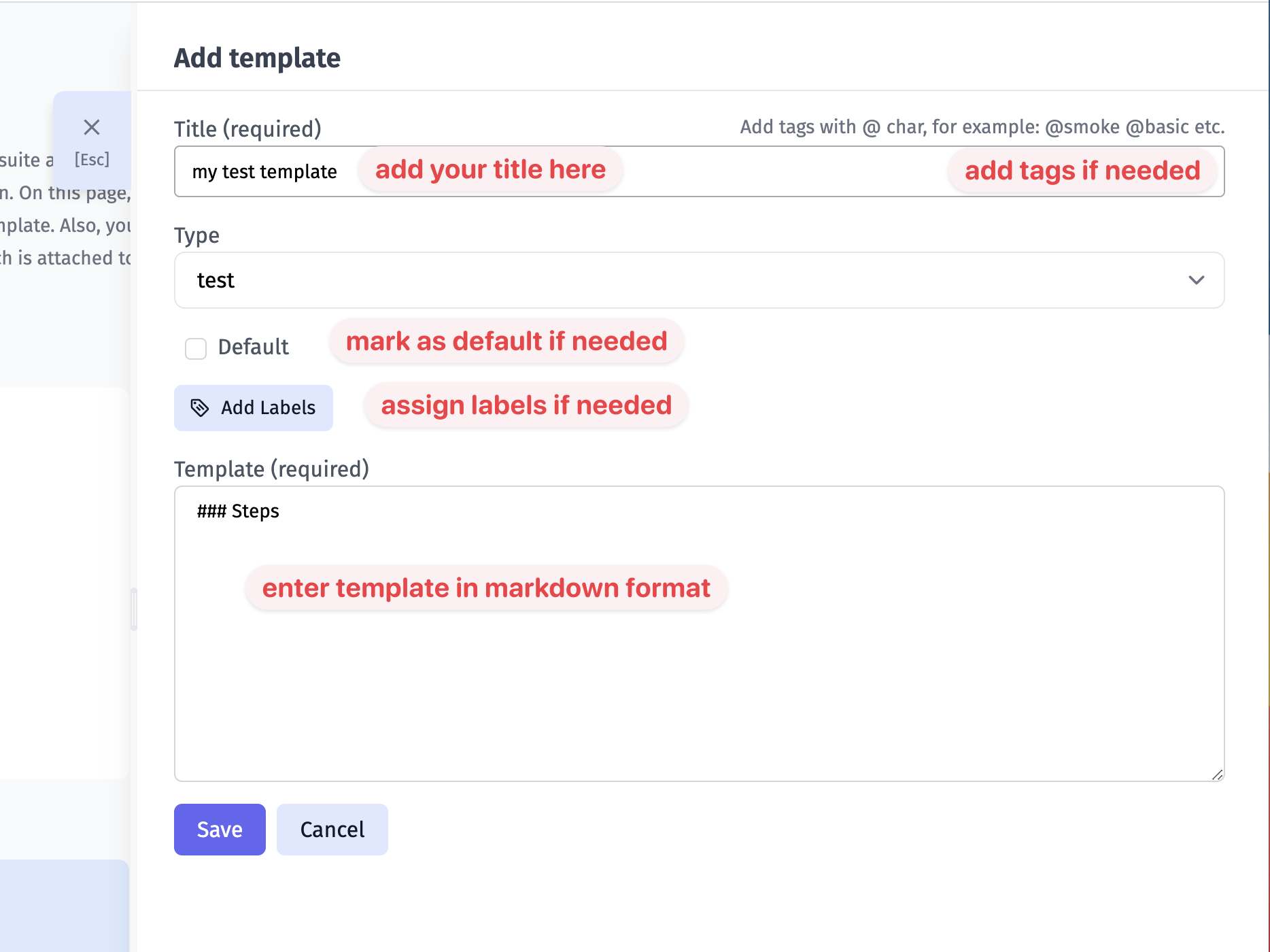Screen dimensions: 1270x952
Task: Click the Type field label
Action: click(196, 235)
